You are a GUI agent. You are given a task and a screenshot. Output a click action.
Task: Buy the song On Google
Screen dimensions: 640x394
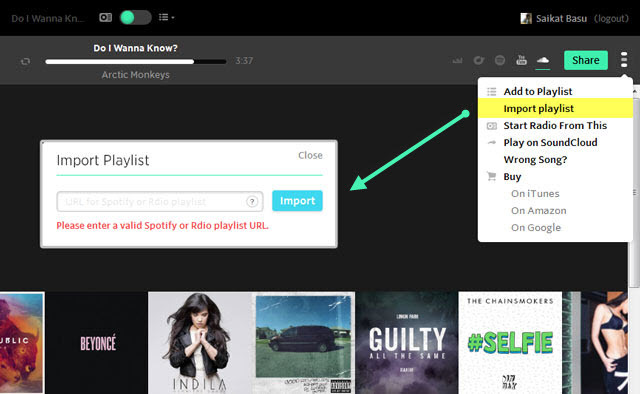tap(536, 228)
